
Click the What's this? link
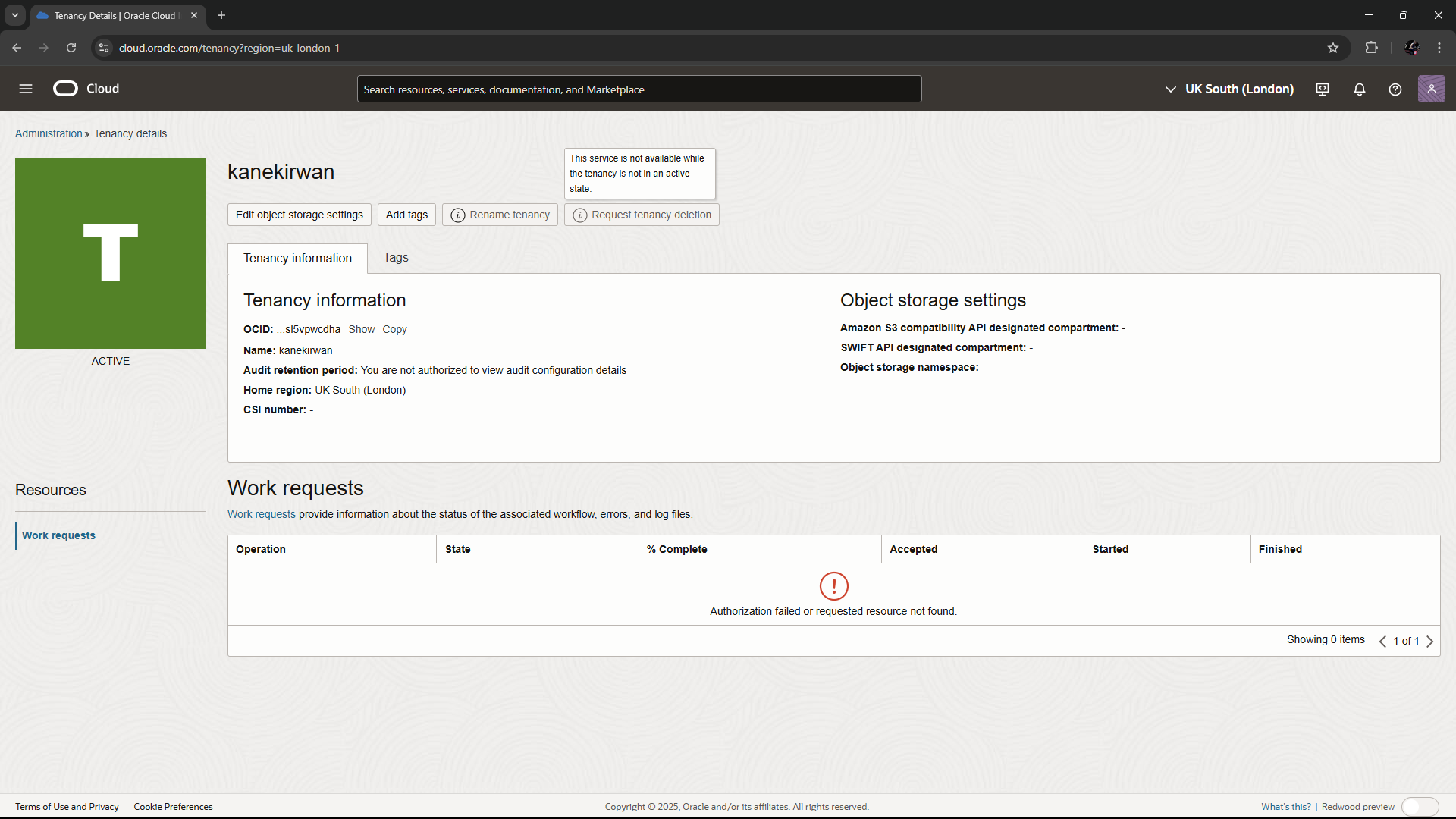pyautogui.click(x=1286, y=807)
